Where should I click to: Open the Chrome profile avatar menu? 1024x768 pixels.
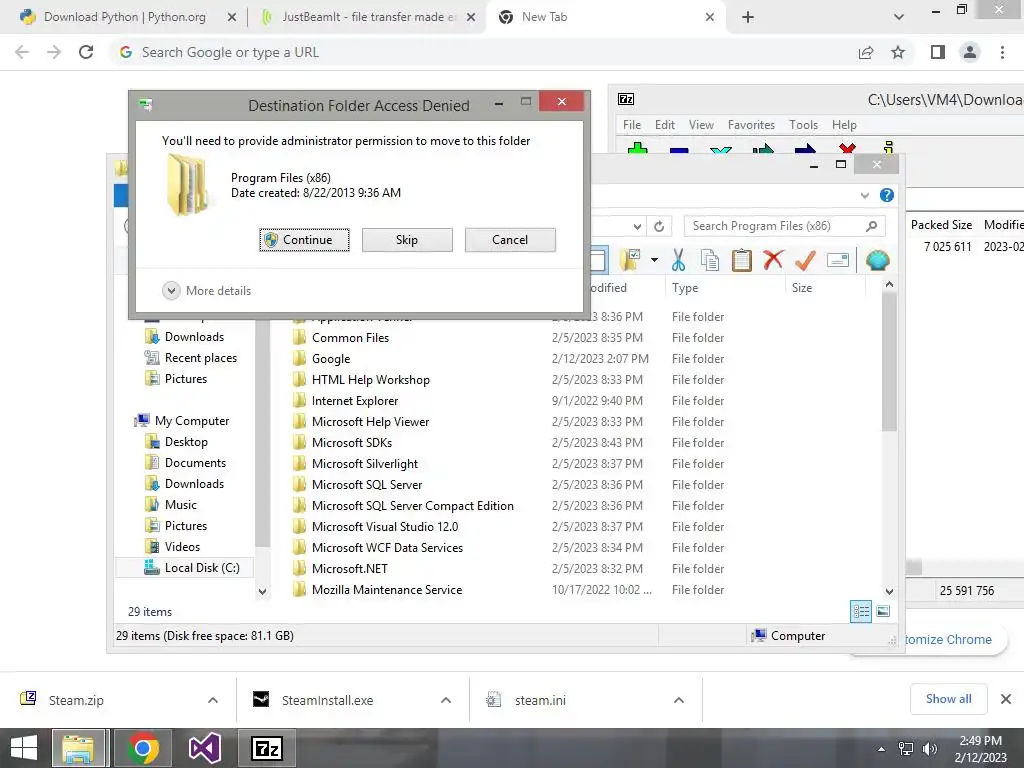[x=970, y=52]
